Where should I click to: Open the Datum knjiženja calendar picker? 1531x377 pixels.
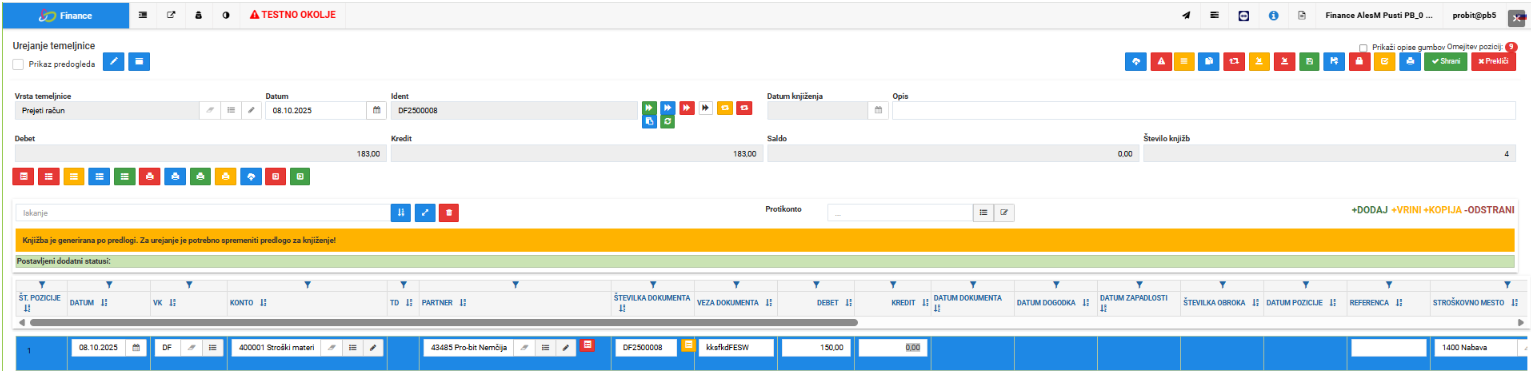pyautogui.click(x=878, y=110)
